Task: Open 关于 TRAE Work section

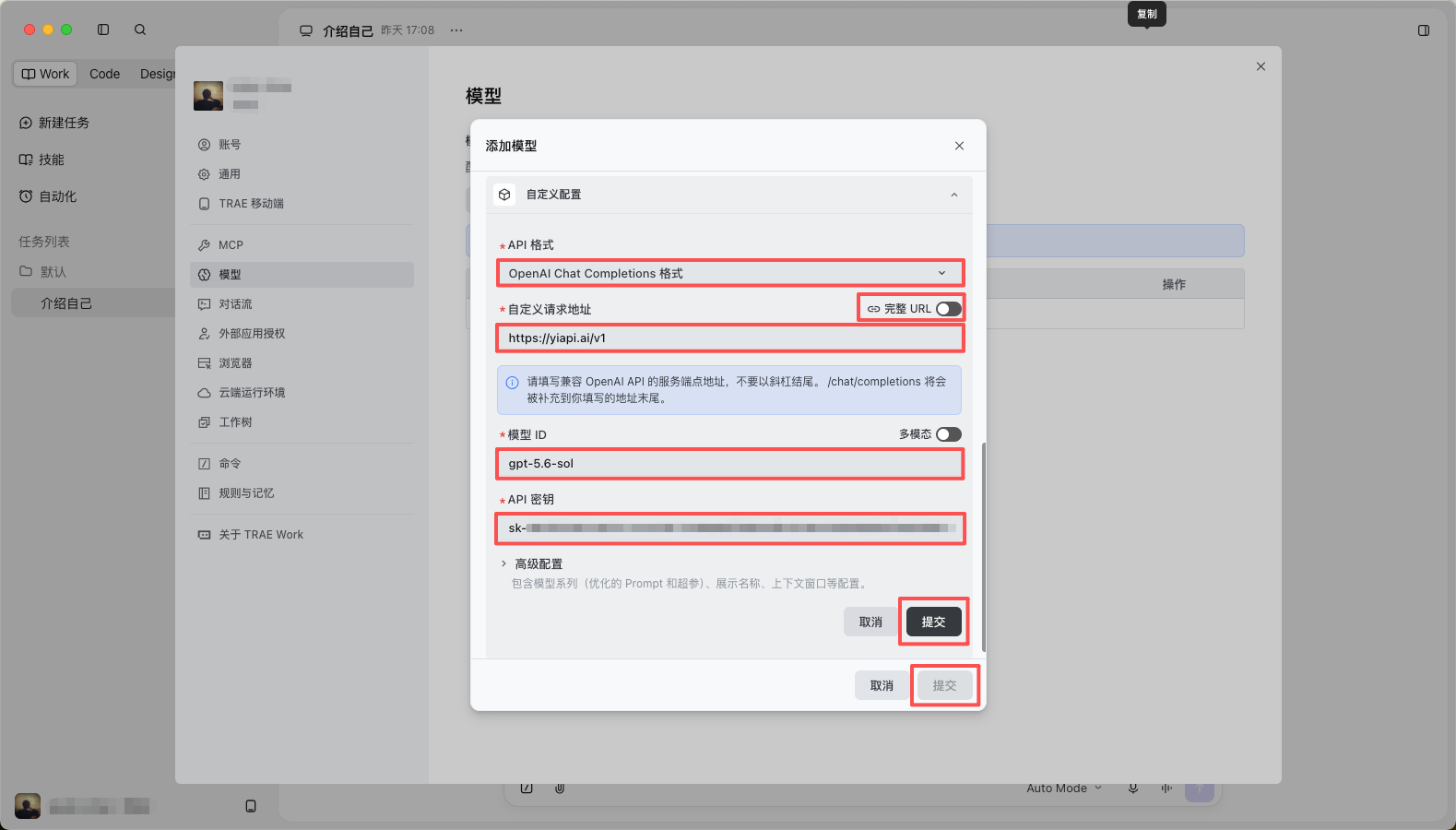Action: (302, 535)
